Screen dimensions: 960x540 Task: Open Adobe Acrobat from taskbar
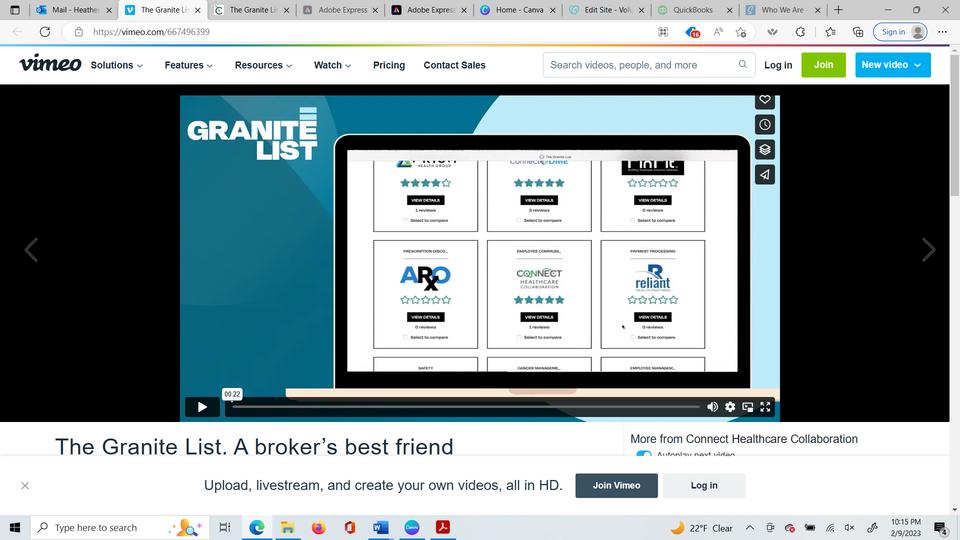coord(443,527)
